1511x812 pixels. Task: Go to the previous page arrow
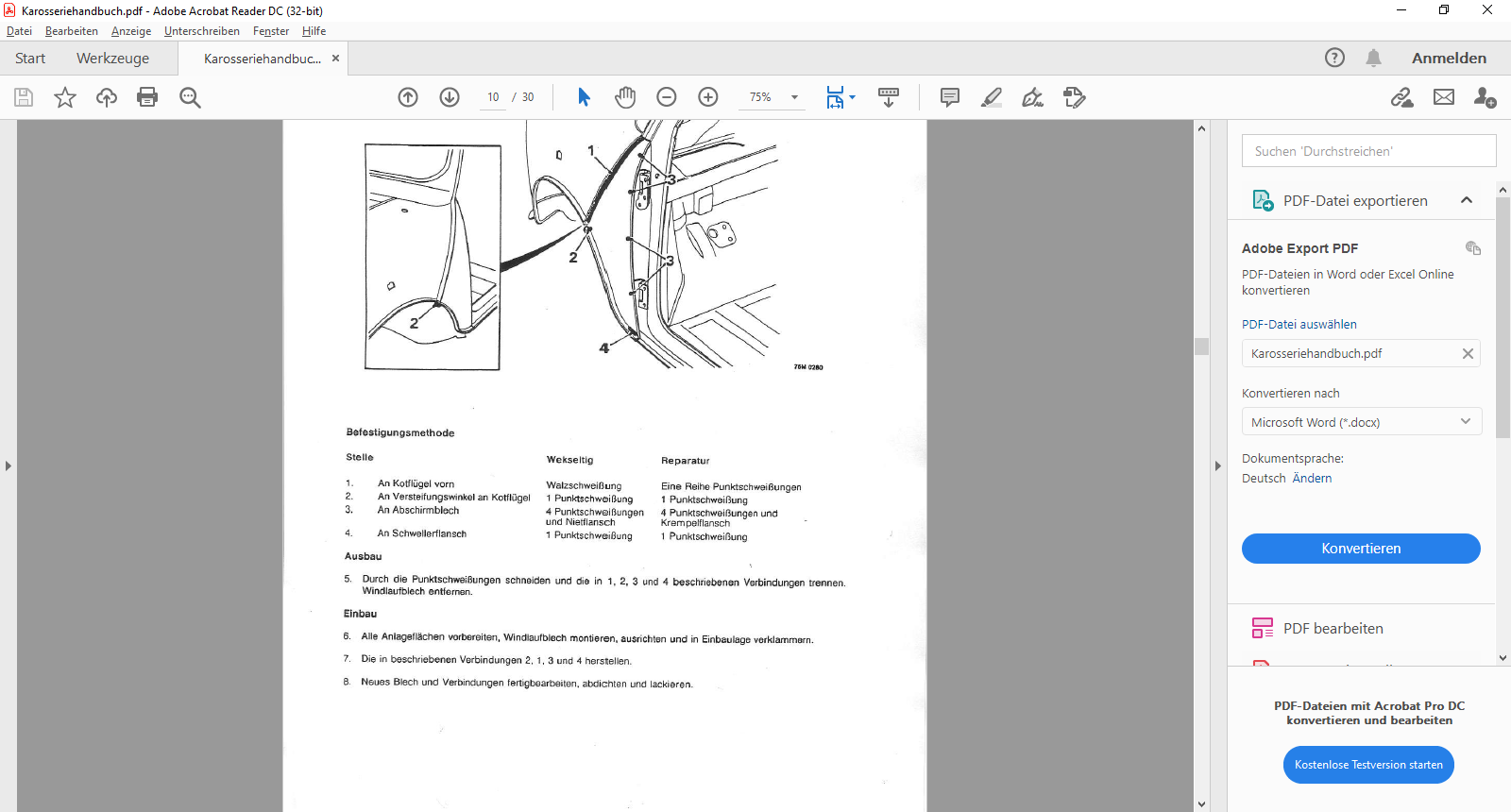[408, 97]
